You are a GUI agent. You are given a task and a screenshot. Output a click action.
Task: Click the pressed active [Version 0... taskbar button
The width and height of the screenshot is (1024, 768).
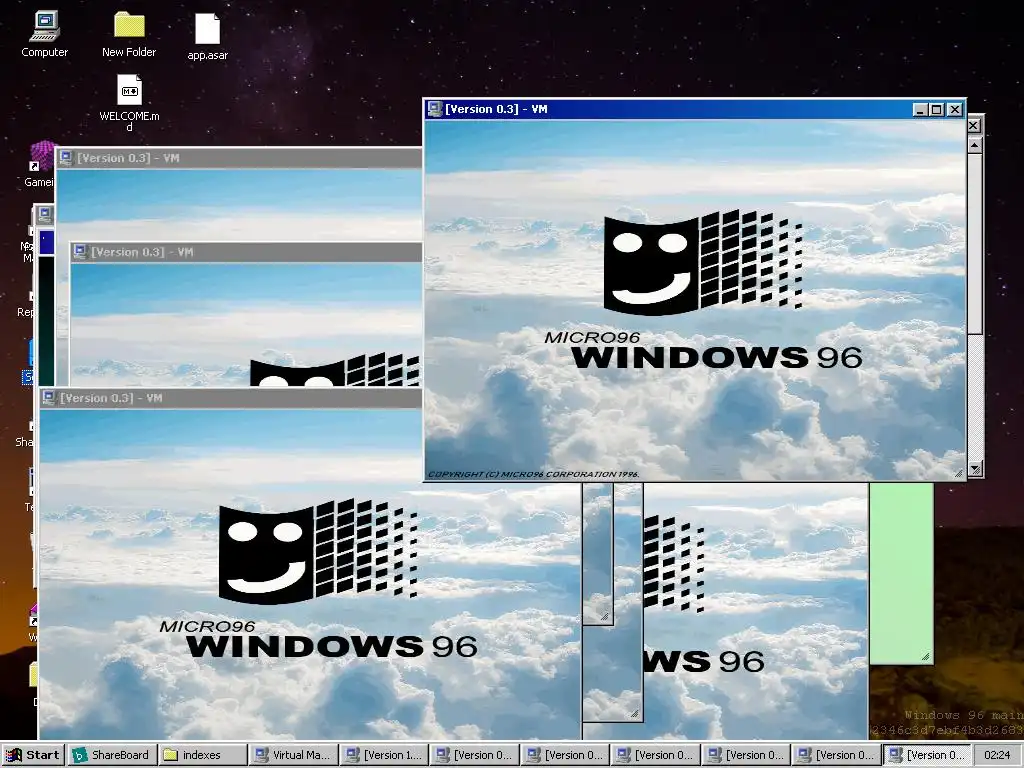point(927,755)
